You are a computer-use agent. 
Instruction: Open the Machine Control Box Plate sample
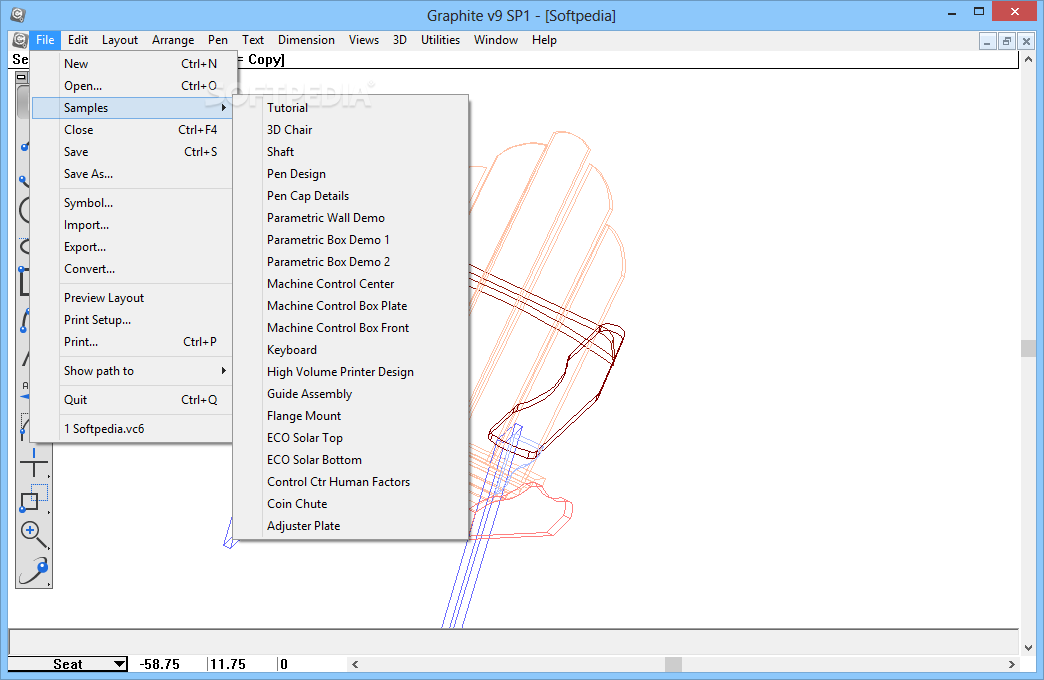click(x=351, y=306)
